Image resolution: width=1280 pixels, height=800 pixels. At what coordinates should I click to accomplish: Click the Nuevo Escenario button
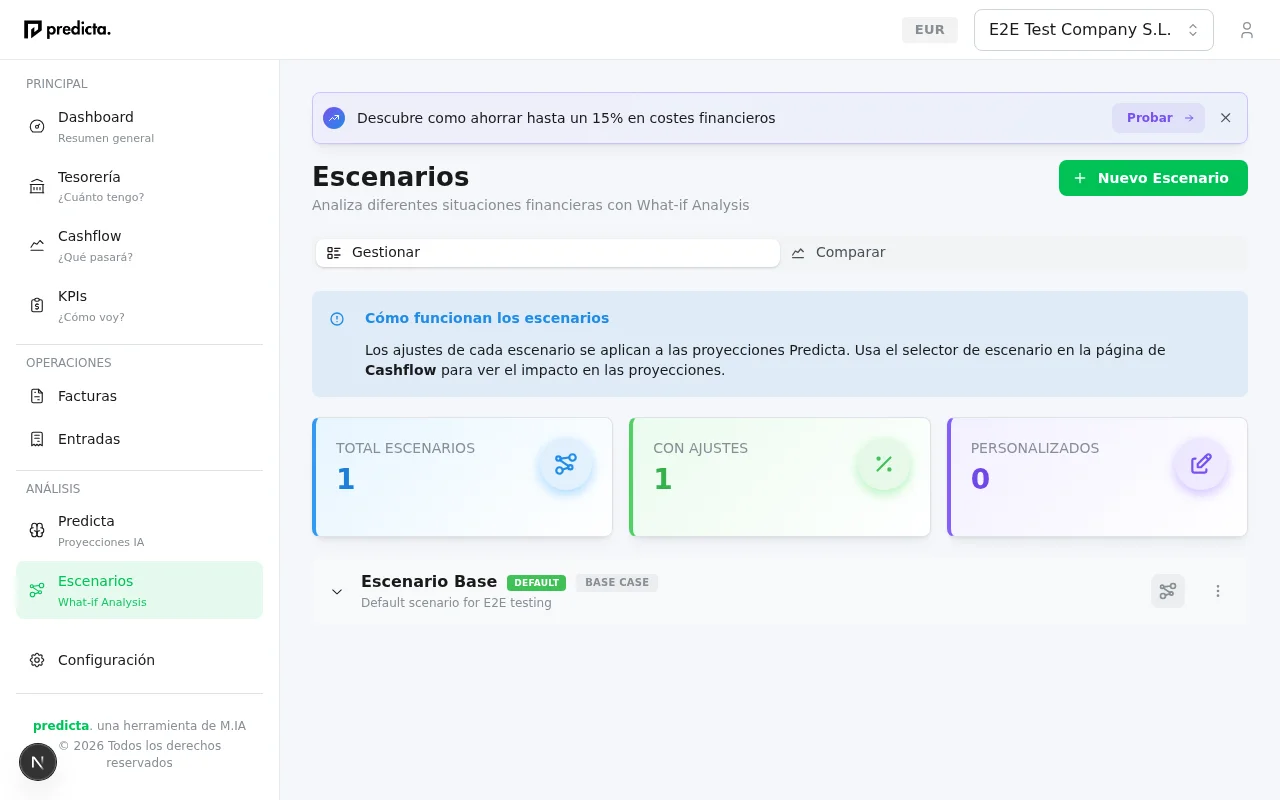click(1152, 177)
